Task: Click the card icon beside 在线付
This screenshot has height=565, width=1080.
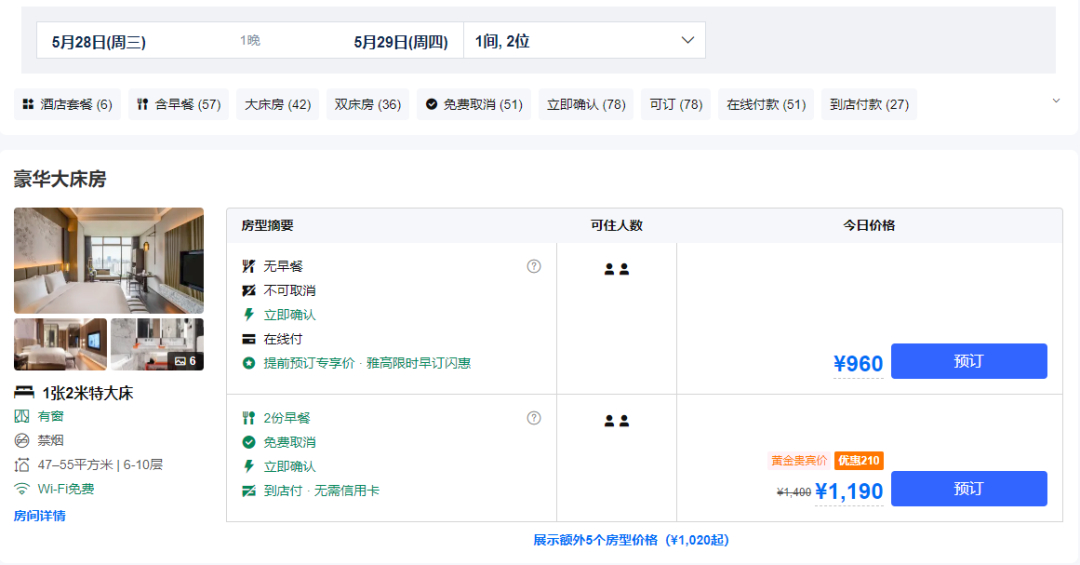Action: pyautogui.click(x=249, y=339)
